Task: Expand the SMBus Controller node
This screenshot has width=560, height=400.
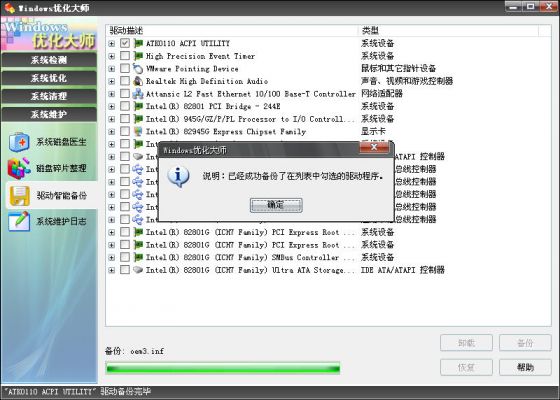Action: click(x=112, y=258)
